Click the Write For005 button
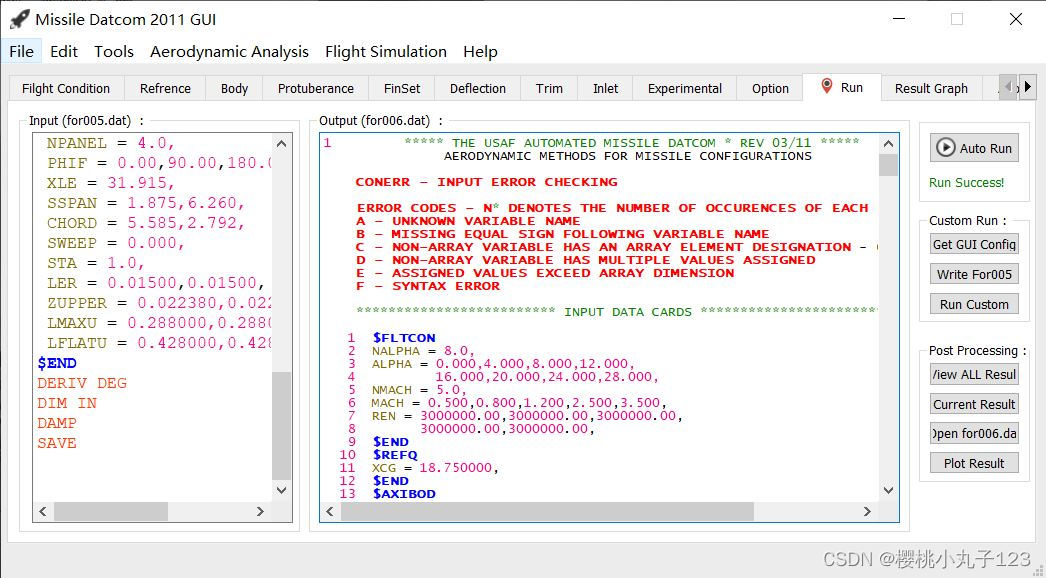This screenshot has height=578, width=1046. click(x=974, y=274)
